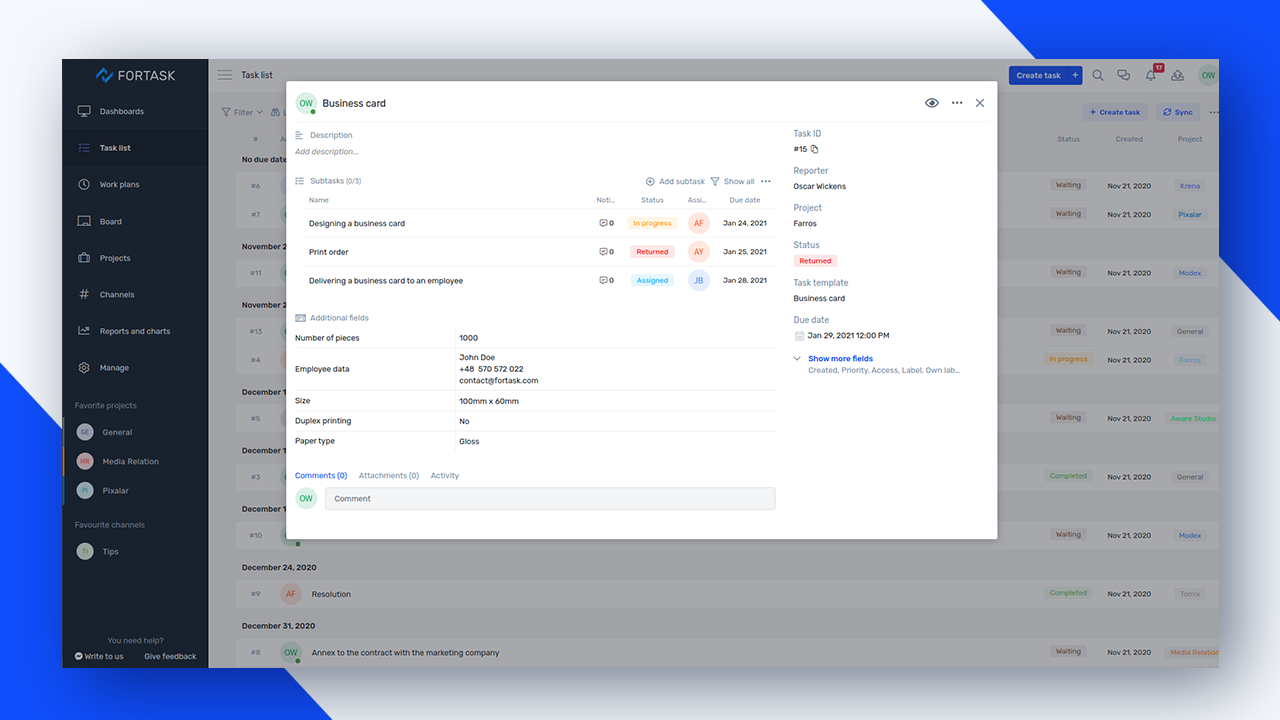Click the Returned status badge

[815, 261]
